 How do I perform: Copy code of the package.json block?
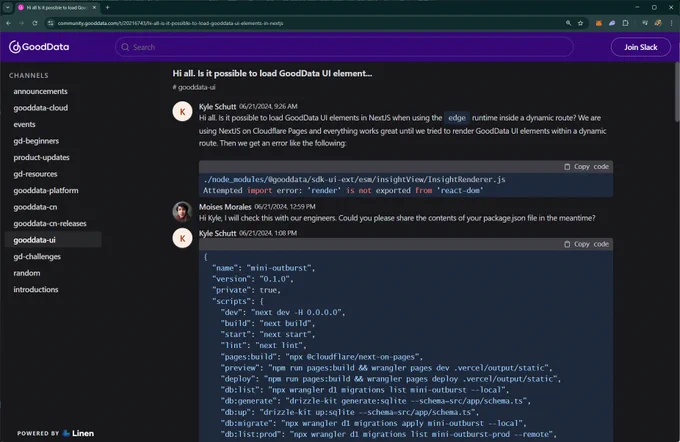click(x=587, y=244)
